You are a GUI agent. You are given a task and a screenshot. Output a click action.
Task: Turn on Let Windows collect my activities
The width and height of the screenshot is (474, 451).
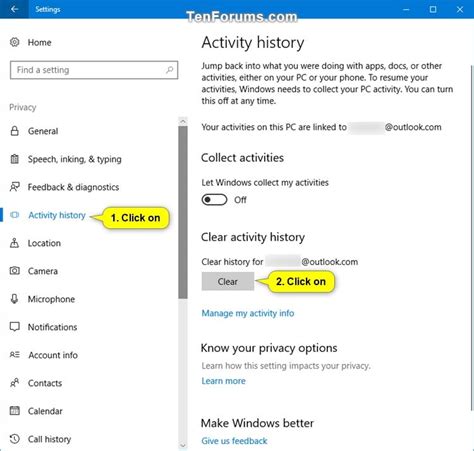(214, 200)
